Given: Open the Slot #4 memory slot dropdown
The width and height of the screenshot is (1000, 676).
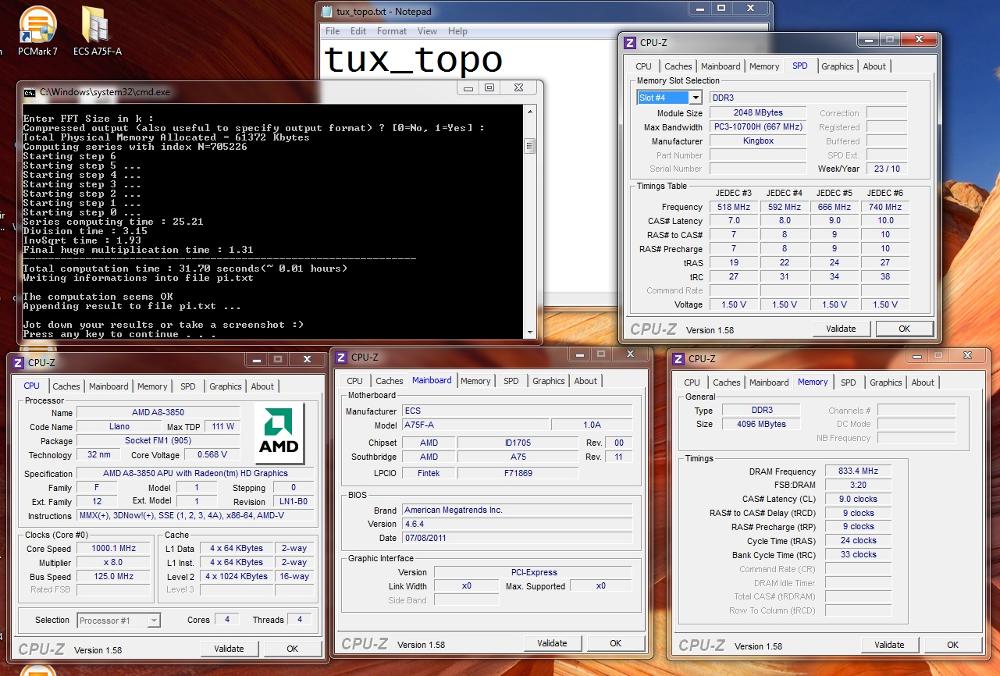Looking at the screenshot, I should (695, 98).
